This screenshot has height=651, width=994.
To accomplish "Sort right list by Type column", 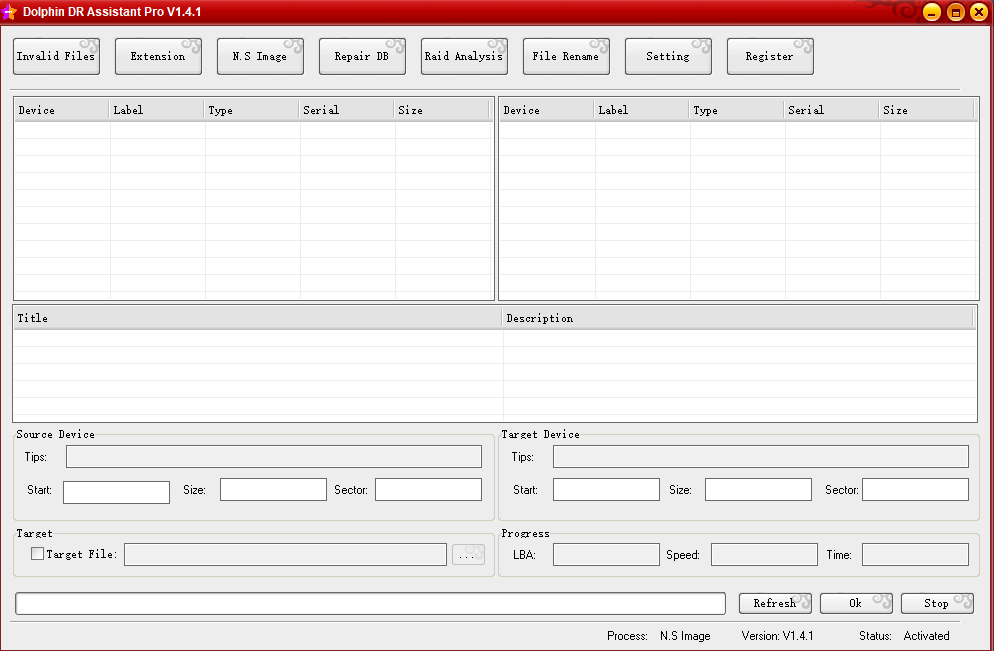I will [x=737, y=110].
